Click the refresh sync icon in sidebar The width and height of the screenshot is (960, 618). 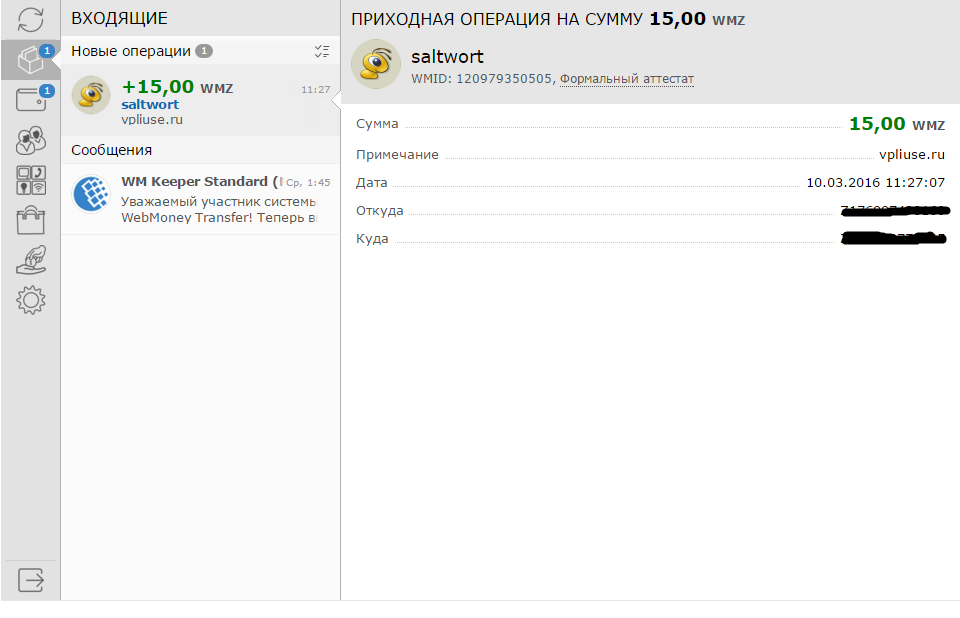pos(31,20)
